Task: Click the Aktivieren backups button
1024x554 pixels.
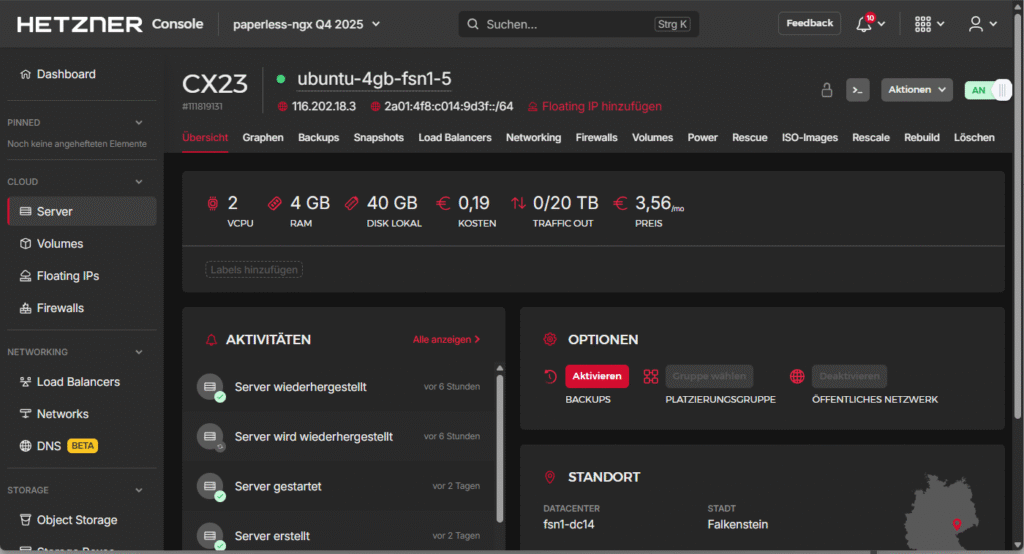Action: tap(597, 377)
